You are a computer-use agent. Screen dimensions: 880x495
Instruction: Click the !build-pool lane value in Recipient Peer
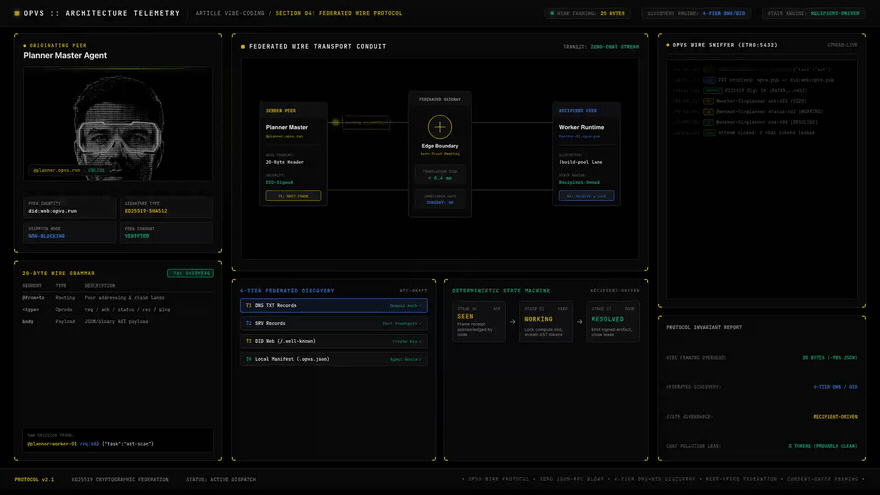tap(580, 162)
